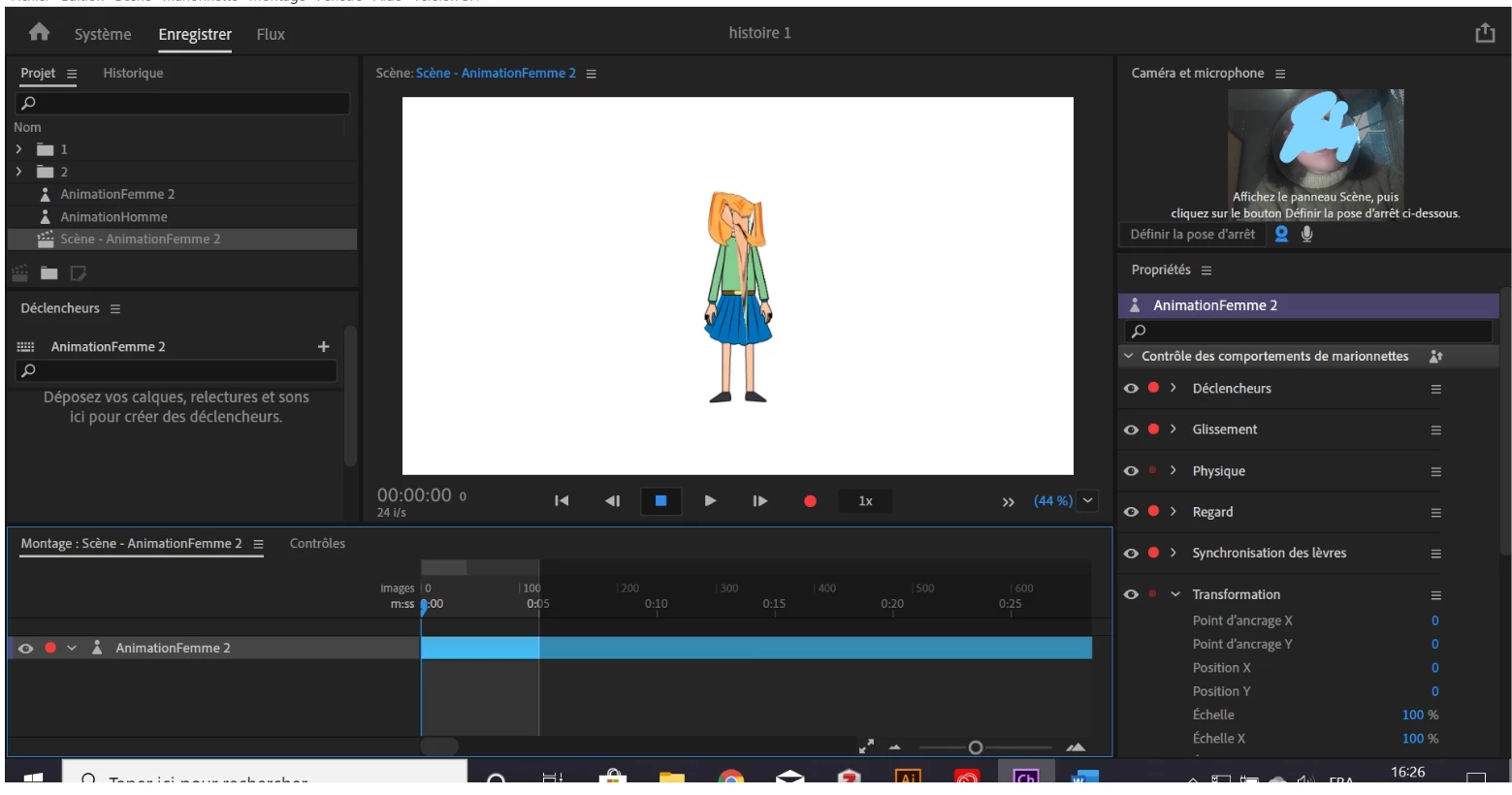Screen dimensions: 1512x795
Task: Zoom out the timeline with small mountain icon
Action: point(894,747)
